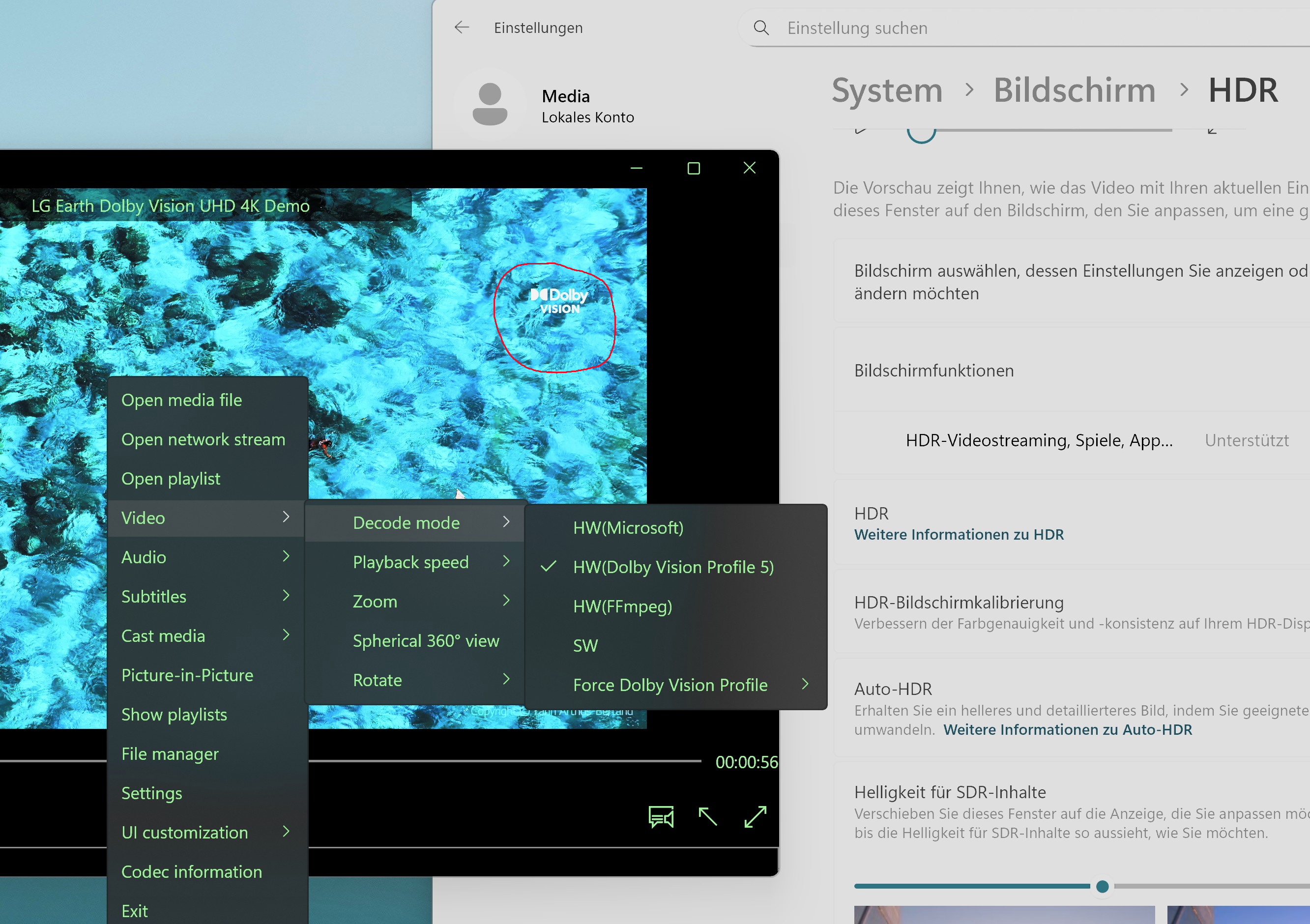Click the Dolby Vision logo overlay

coord(558,301)
